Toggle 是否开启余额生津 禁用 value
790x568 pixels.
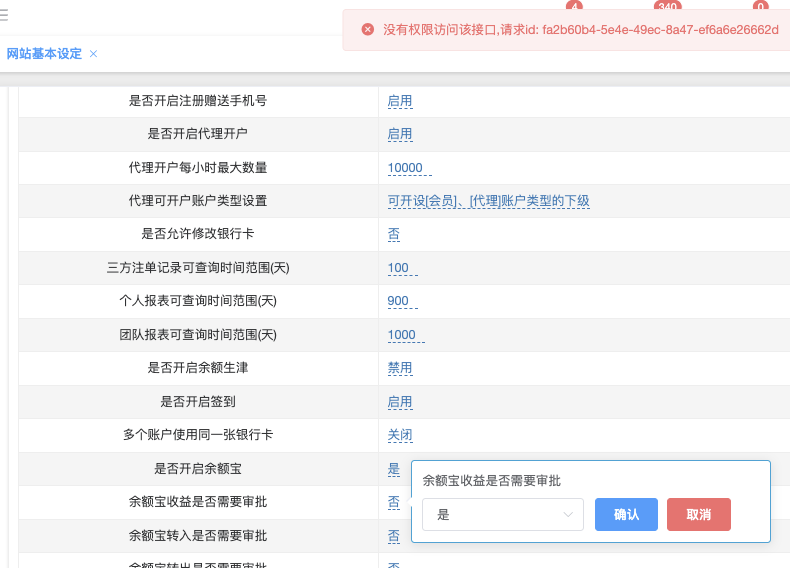[x=400, y=368]
